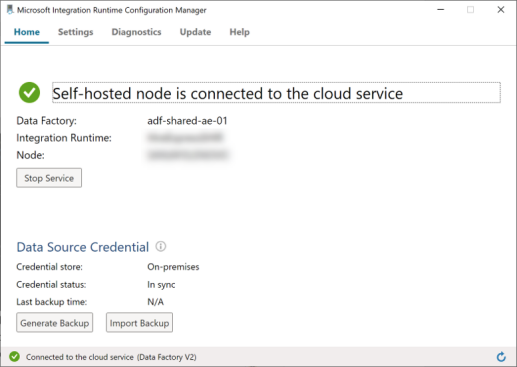517x367 pixels.
Task: Click the 'Data Factory:' label
Action: click(x=46, y=121)
